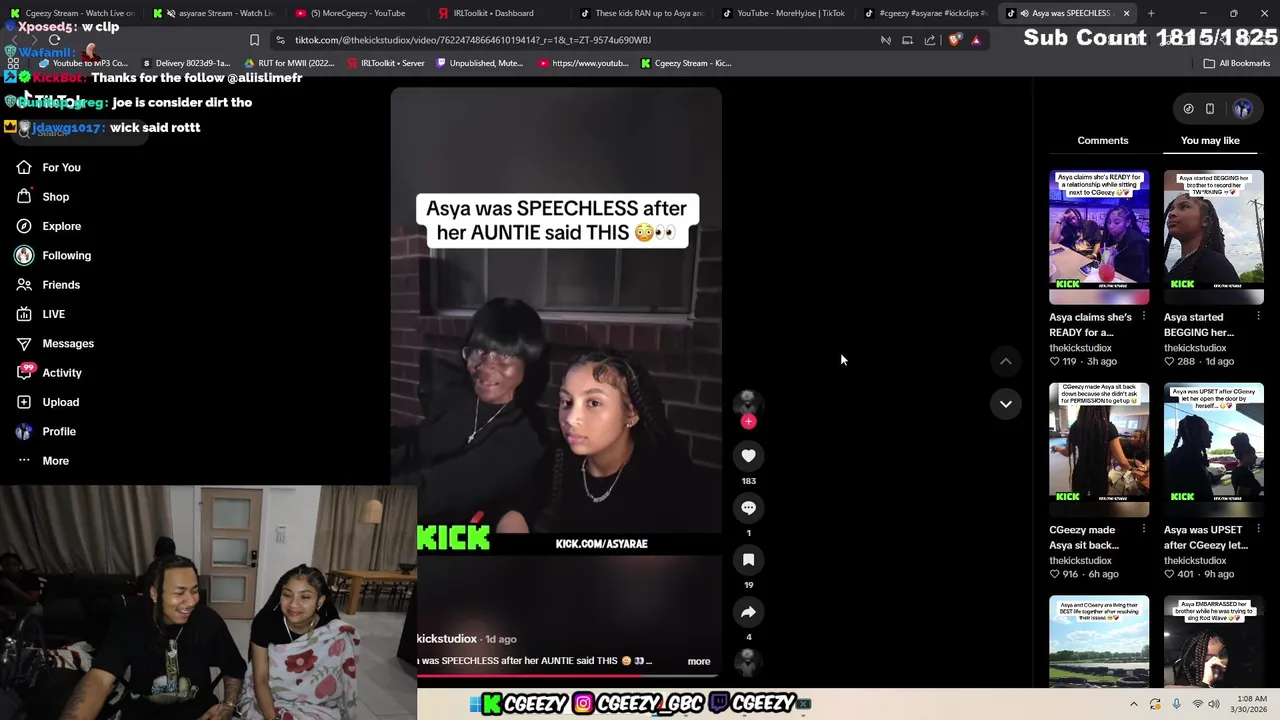Open the profile avatar menu top right
Screen dimensions: 1280x720
coord(1242,109)
